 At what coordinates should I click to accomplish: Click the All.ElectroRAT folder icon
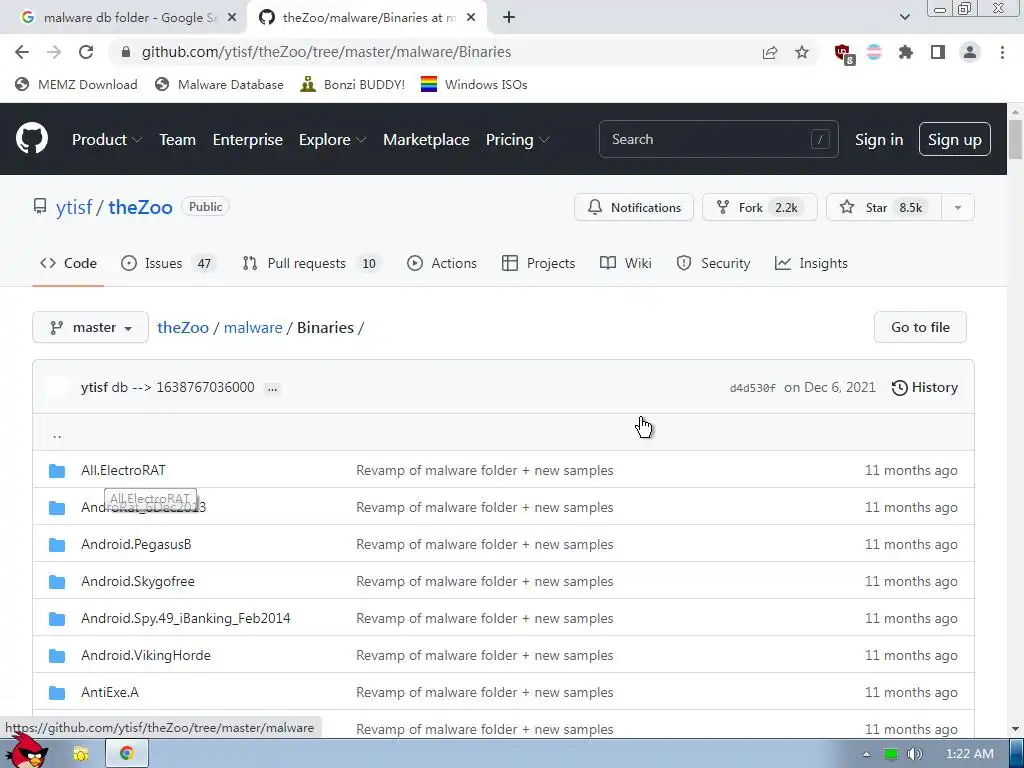pyautogui.click(x=57, y=470)
